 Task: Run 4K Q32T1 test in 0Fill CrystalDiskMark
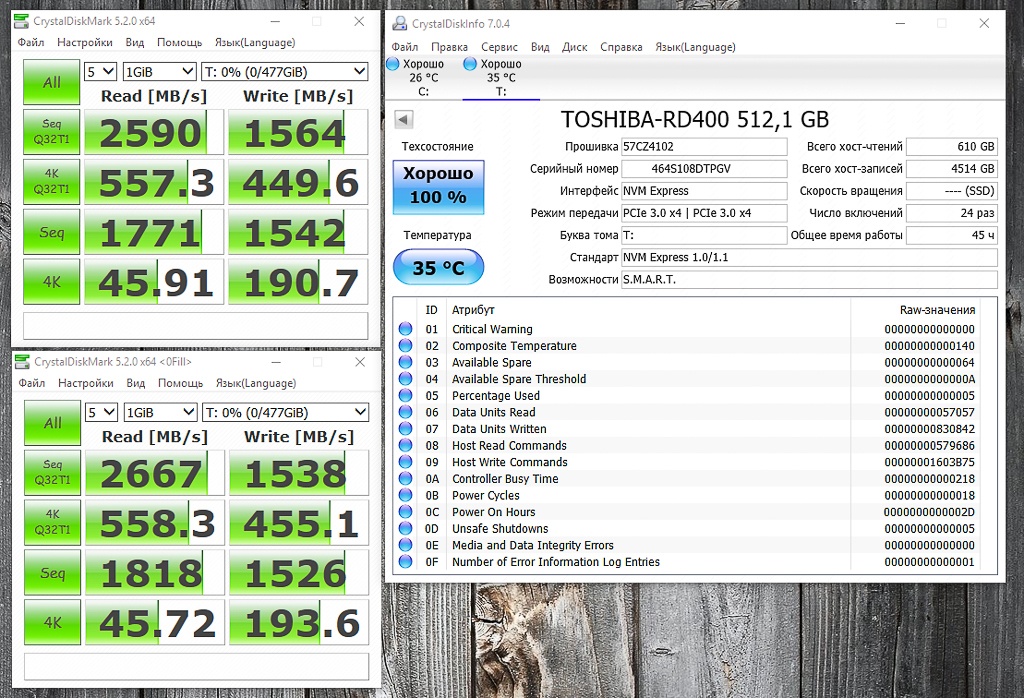pyautogui.click(x=52, y=522)
